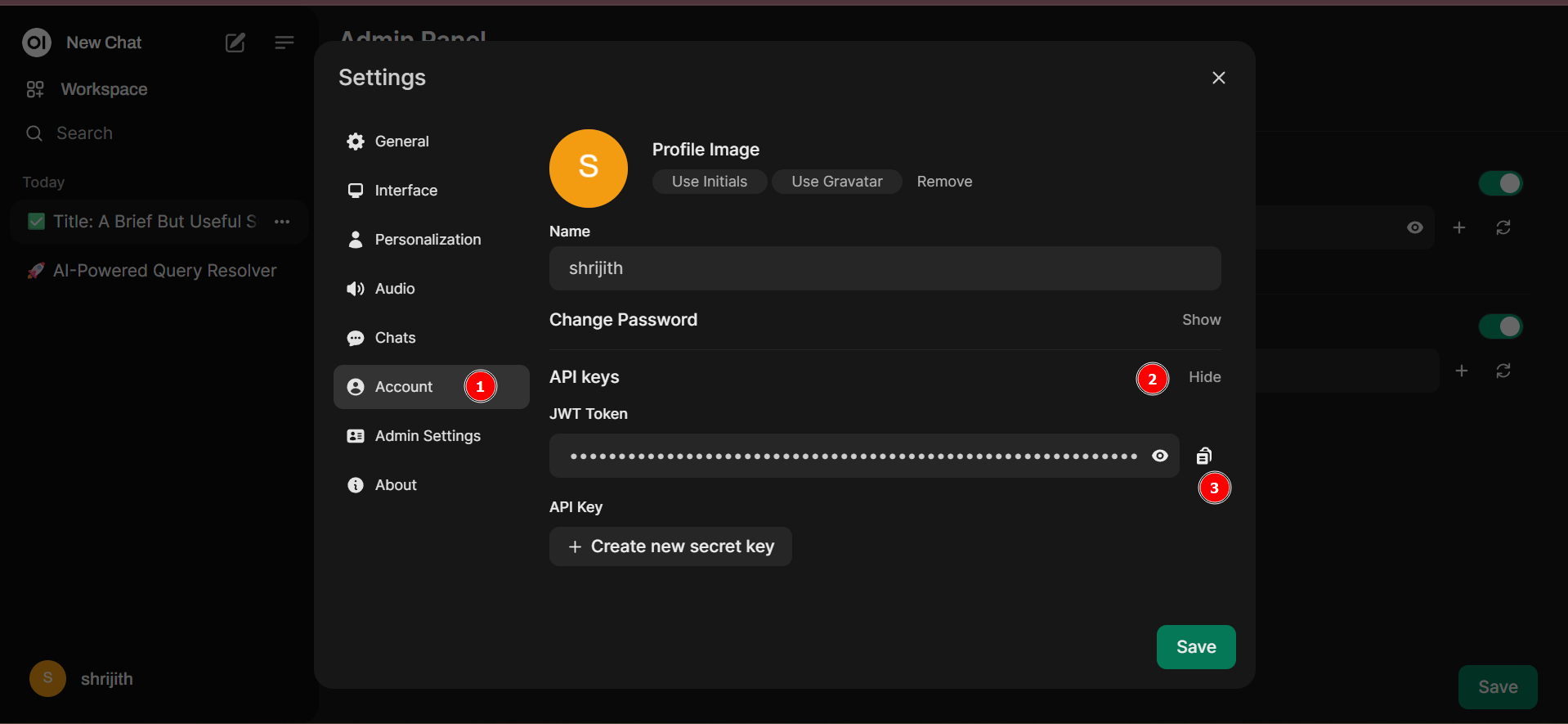Click the new chat pencil icon
Viewport: 1568px width, 724px height.
point(235,43)
